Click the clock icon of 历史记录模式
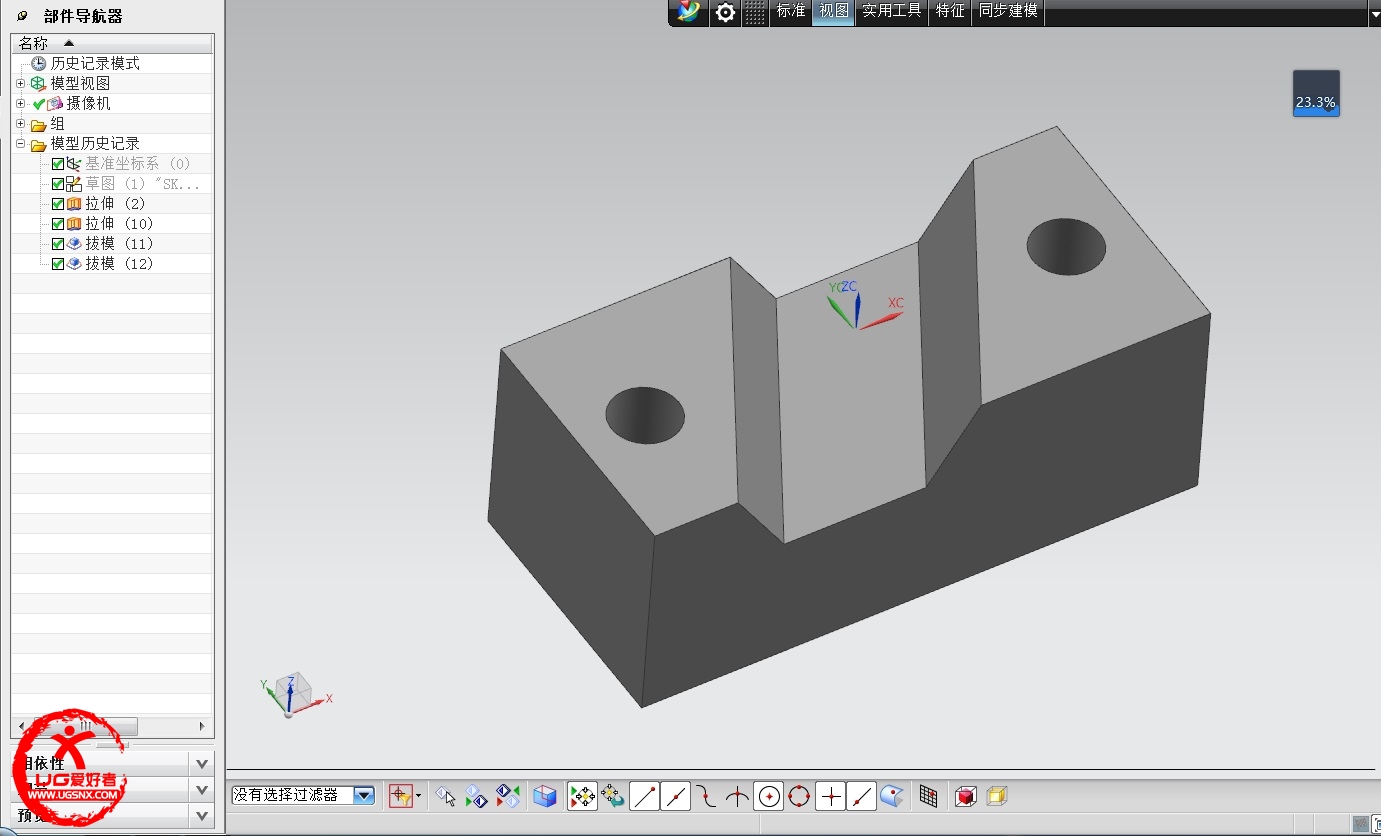The image size is (1381, 836). click(x=39, y=63)
